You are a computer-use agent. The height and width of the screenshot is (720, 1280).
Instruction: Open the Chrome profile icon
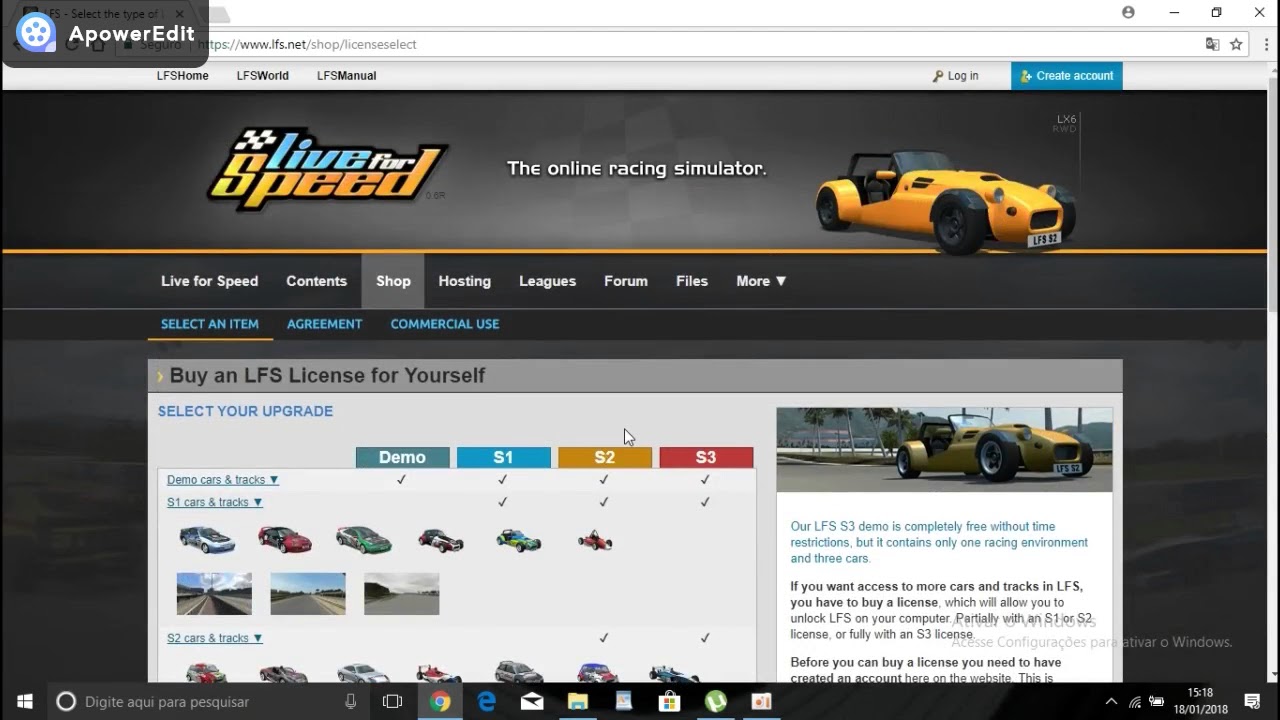coord(1128,13)
